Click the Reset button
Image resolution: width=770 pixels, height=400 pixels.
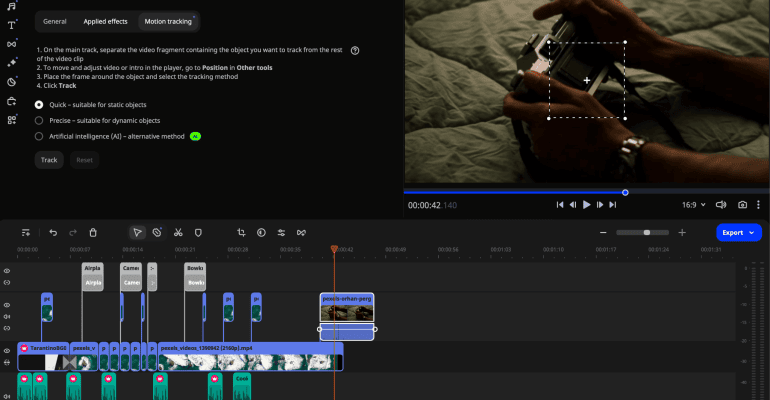84,160
